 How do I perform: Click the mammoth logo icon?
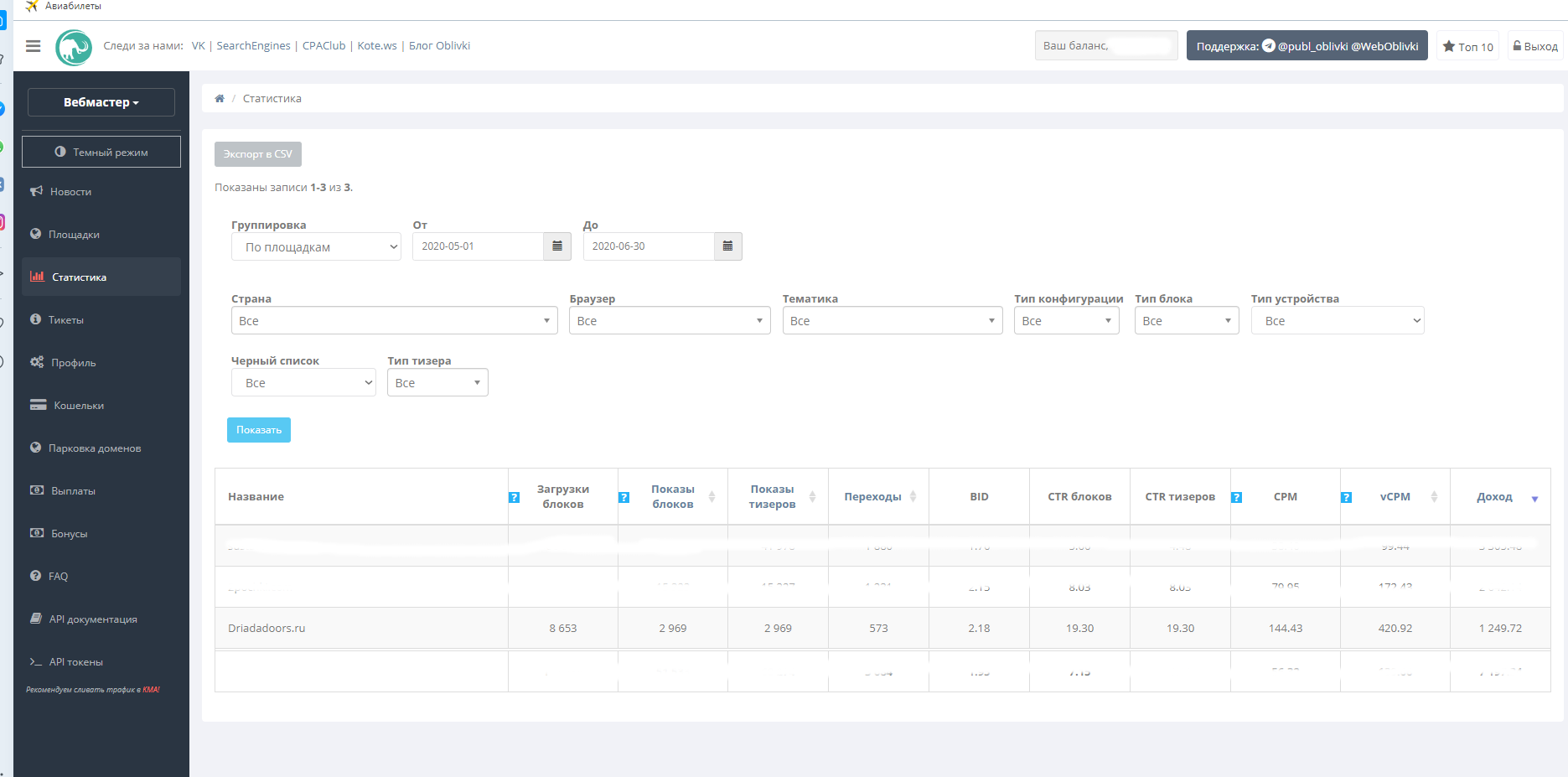[x=74, y=47]
